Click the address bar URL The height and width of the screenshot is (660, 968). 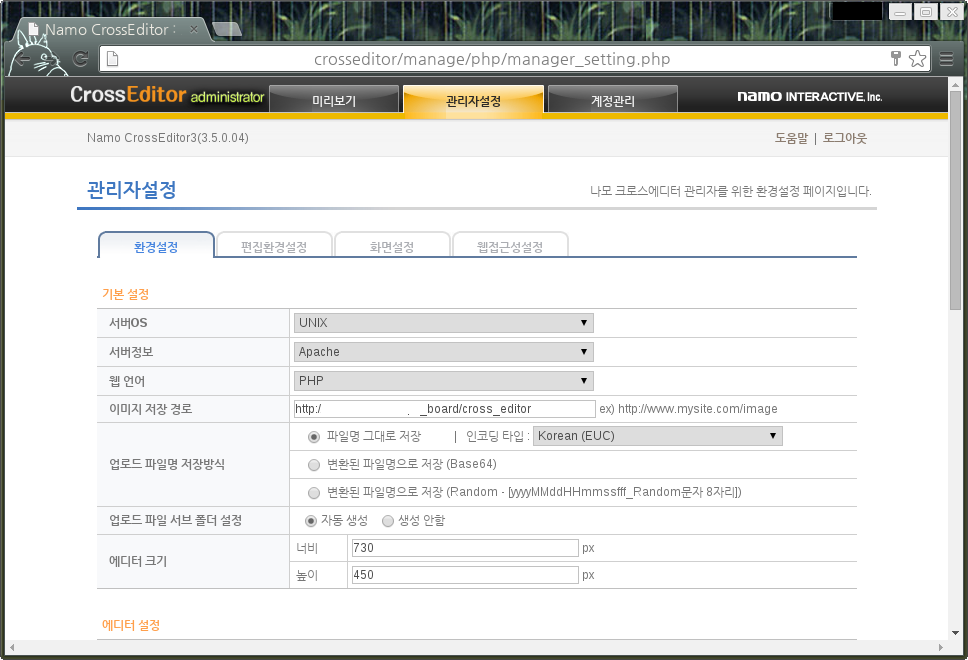click(492, 59)
